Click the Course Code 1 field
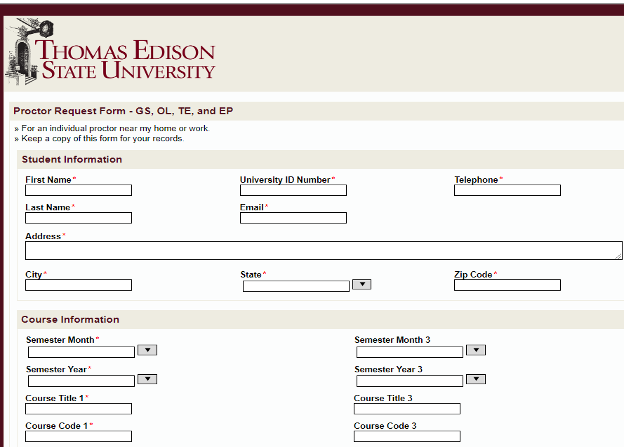 pyautogui.click(x=78, y=436)
